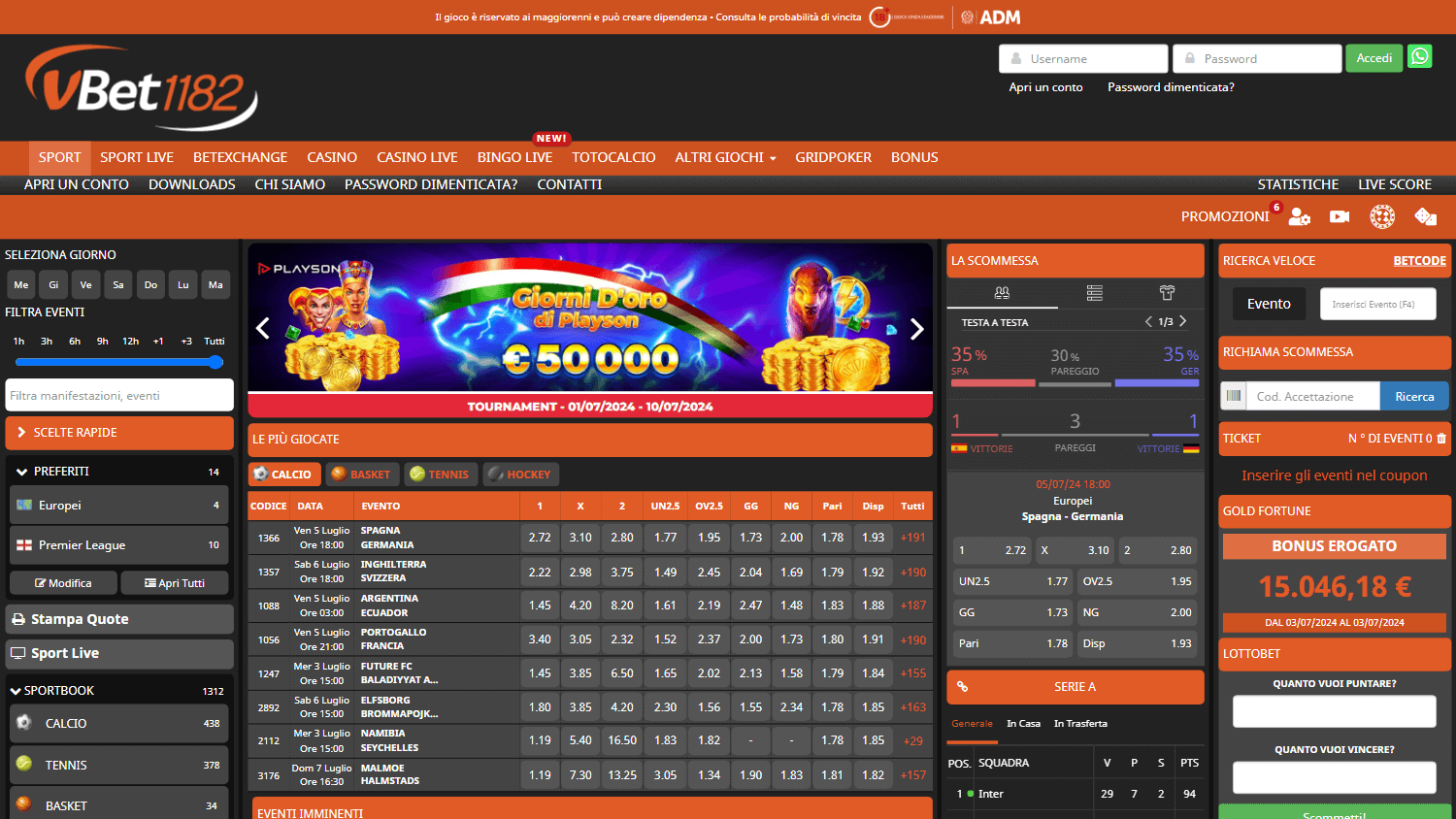The height and width of the screenshot is (819, 1456).
Task: Open the user settings icon
Action: coord(1299,216)
